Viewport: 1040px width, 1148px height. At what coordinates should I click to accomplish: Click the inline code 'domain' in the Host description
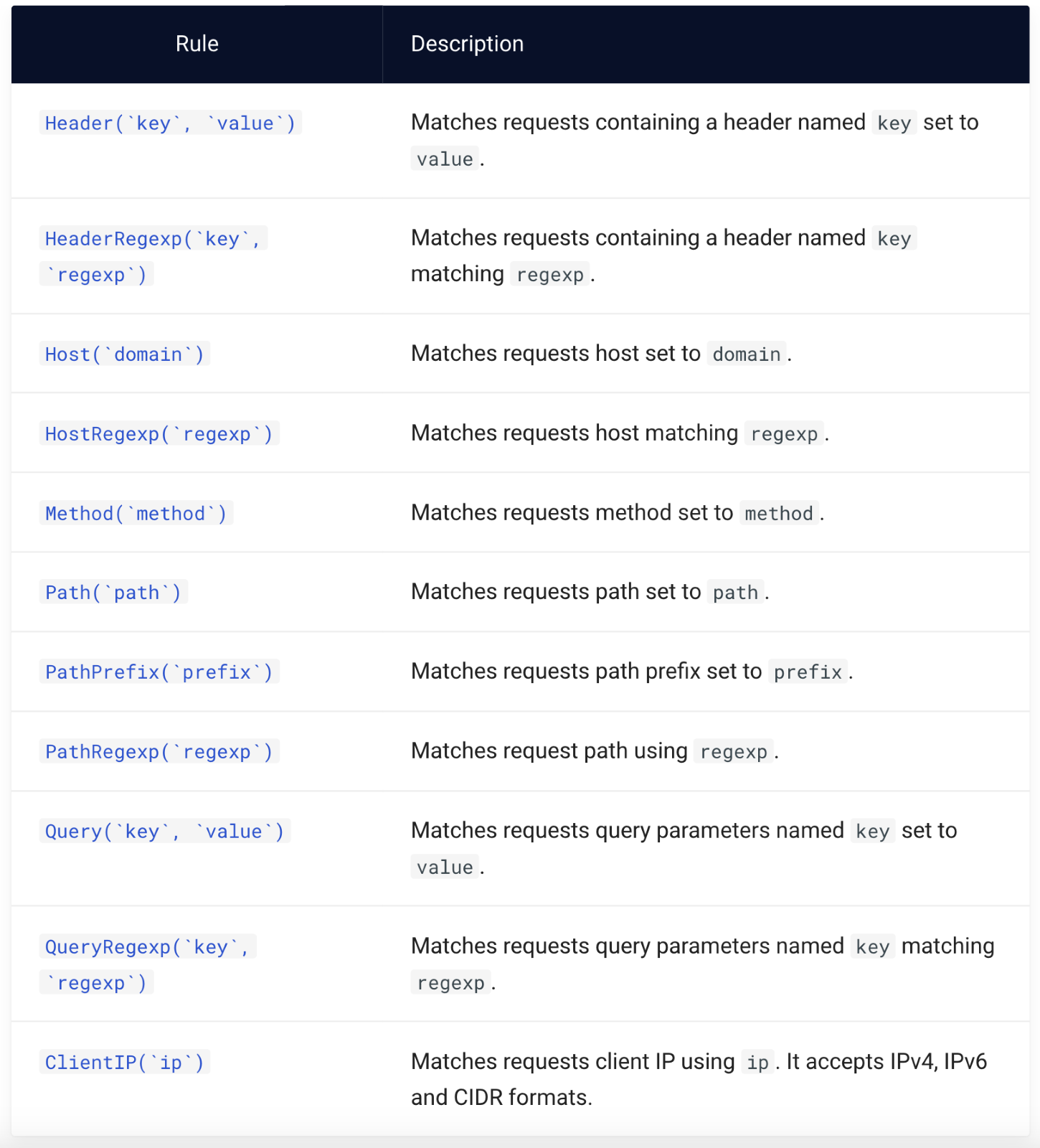click(x=746, y=354)
